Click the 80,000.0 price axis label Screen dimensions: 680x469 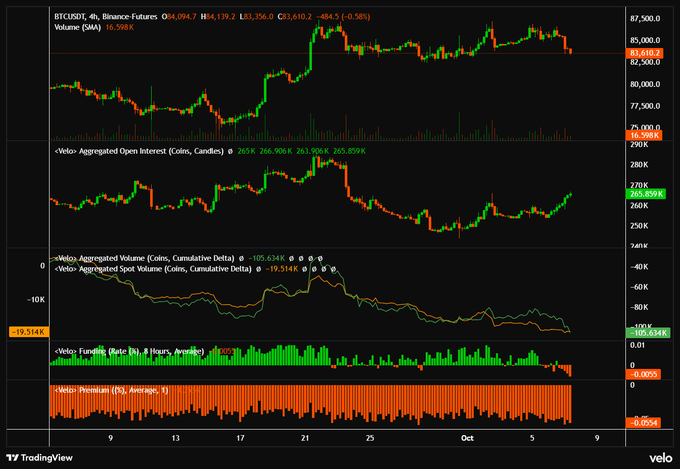pyautogui.click(x=645, y=84)
